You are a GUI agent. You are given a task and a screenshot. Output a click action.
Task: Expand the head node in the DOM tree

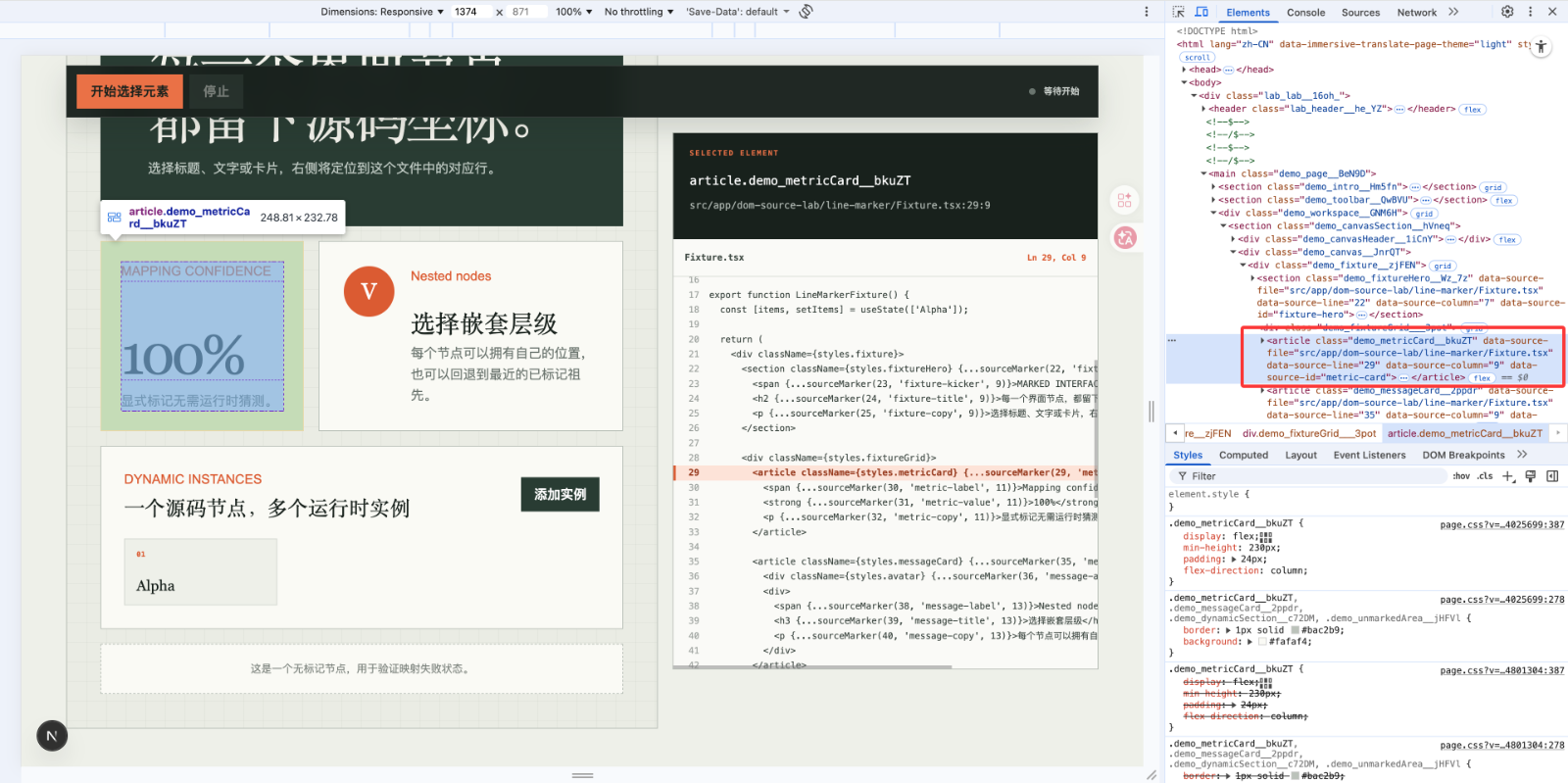pos(1184,70)
